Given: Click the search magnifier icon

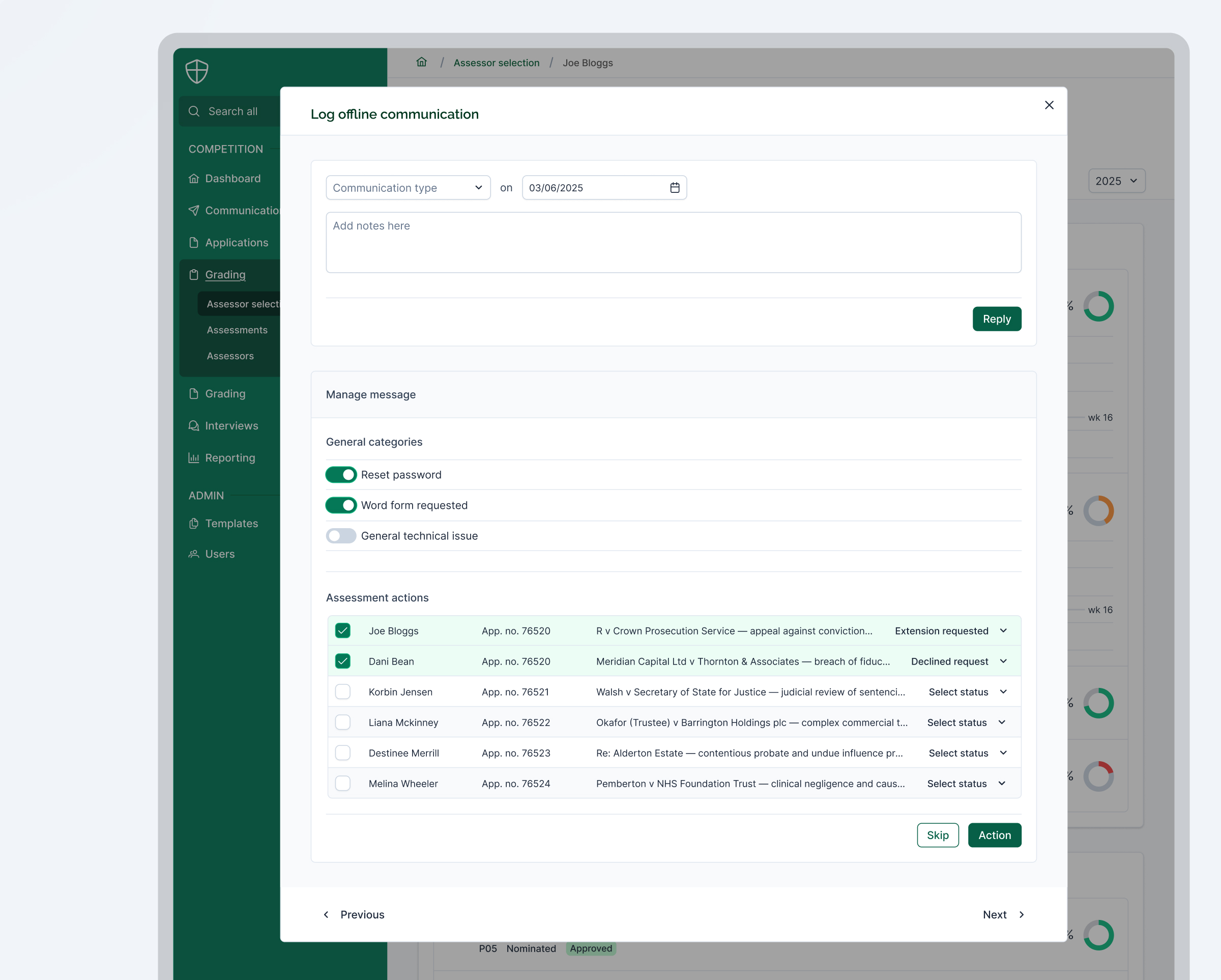Looking at the screenshot, I should point(194,111).
